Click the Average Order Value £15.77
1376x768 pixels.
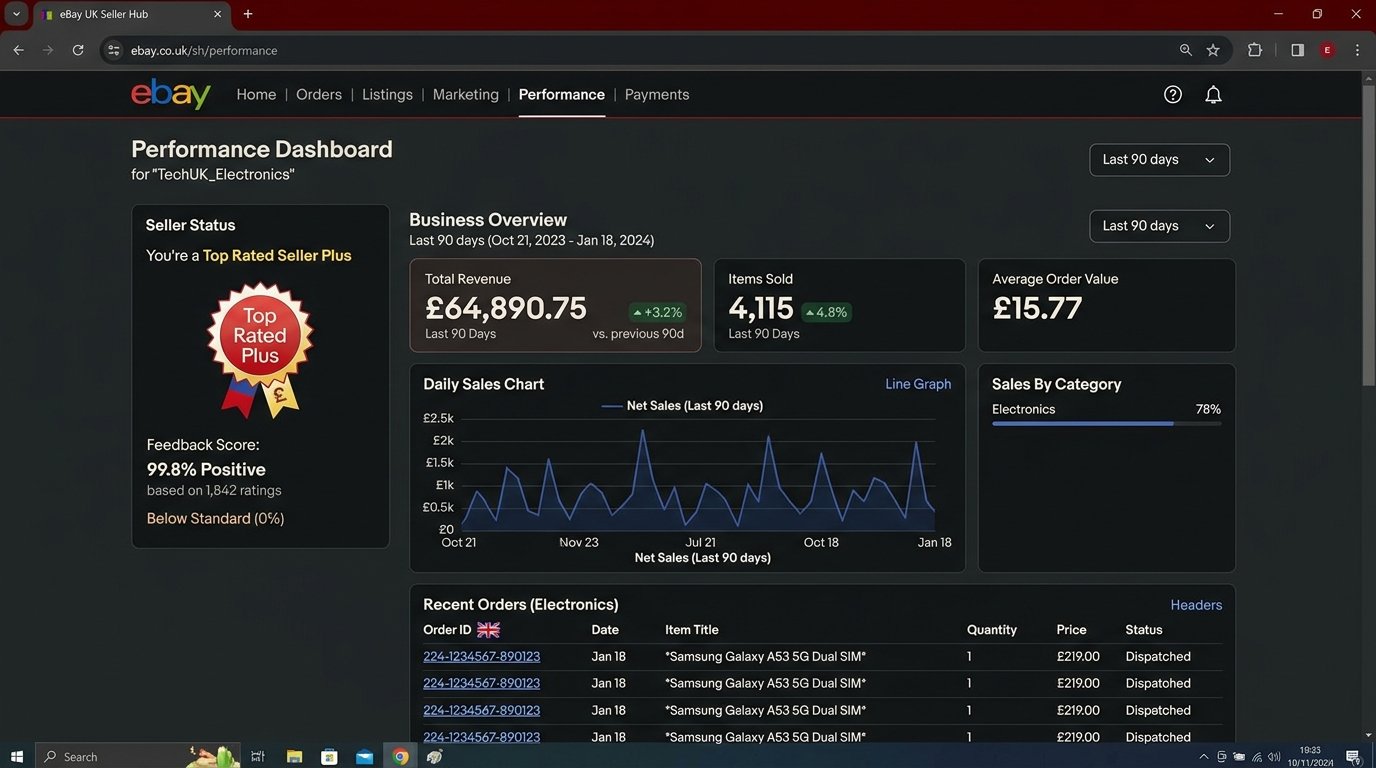[1037, 308]
